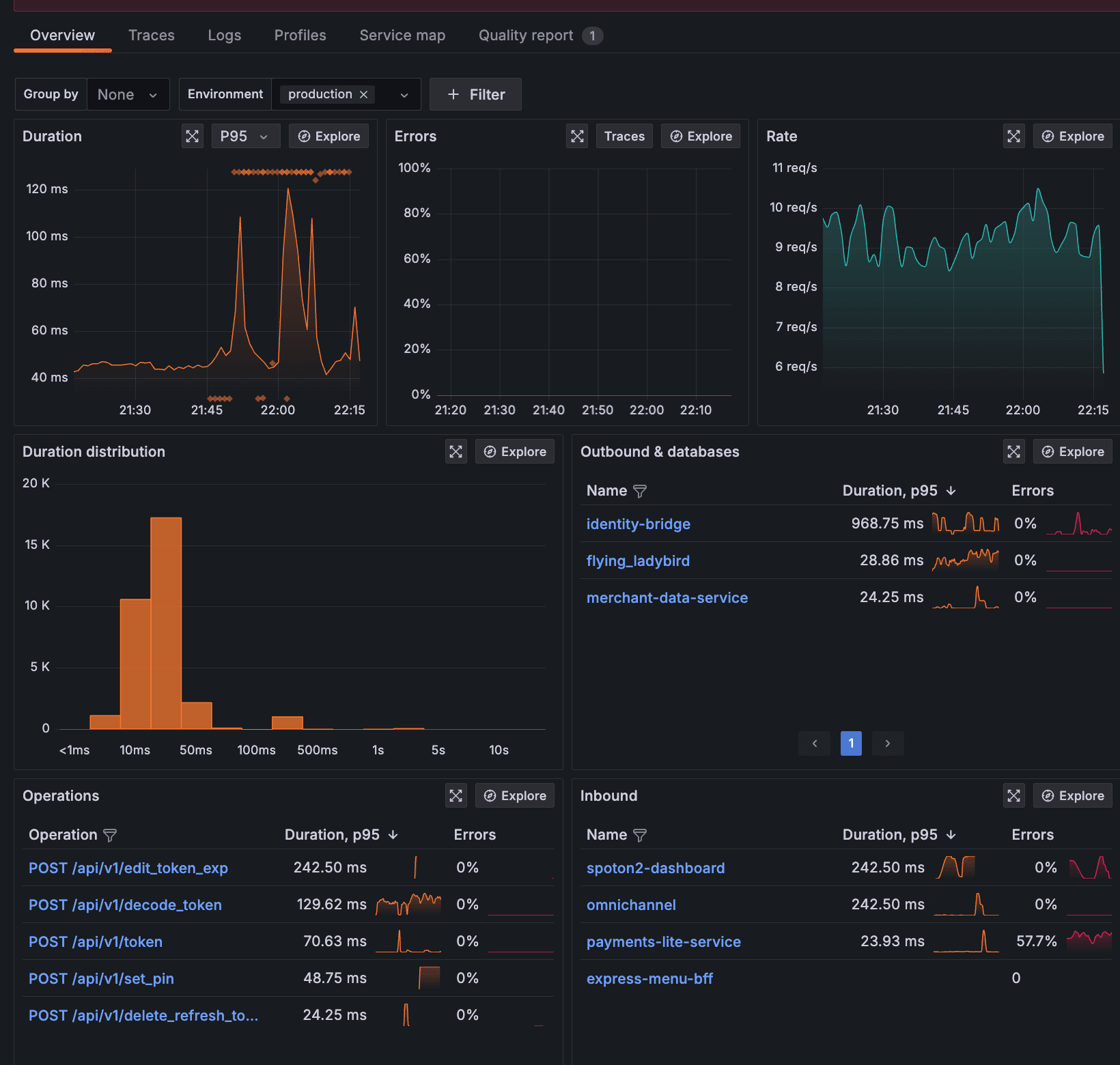Switch to the Service map tab
The width and height of the screenshot is (1120, 1065).
click(402, 35)
